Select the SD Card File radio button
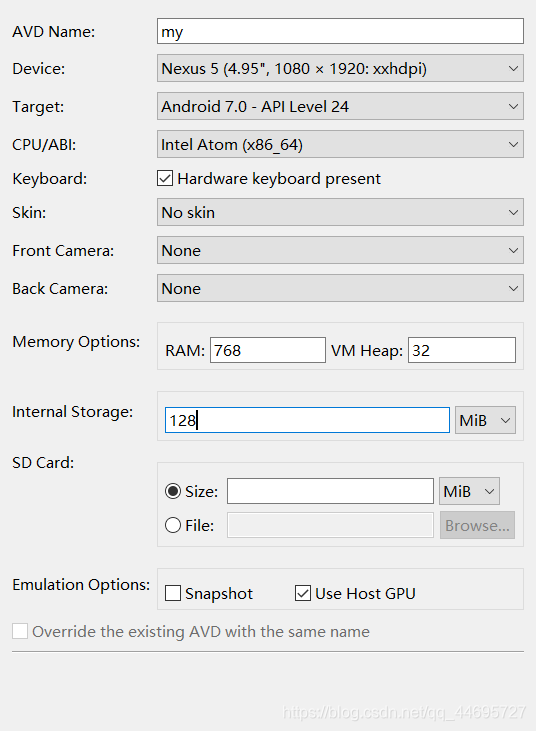 173,525
